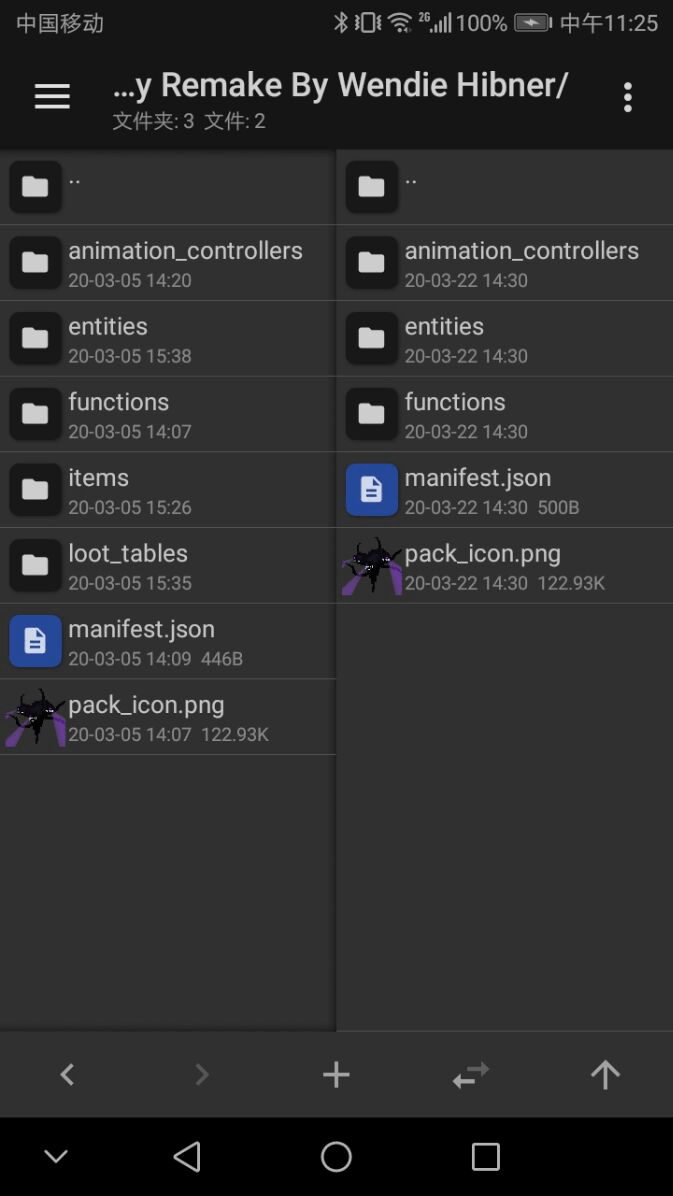Tap the swap panels arrows icon

click(471, 1075)
